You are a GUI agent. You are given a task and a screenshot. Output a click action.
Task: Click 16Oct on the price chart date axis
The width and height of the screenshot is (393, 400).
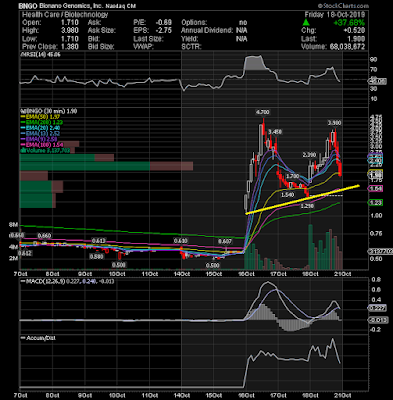pyautogui.click(x=247, y=274)
